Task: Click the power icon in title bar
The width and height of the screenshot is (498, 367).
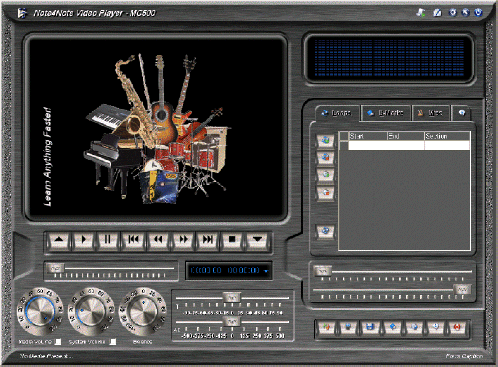Action: tap(478, 13)
